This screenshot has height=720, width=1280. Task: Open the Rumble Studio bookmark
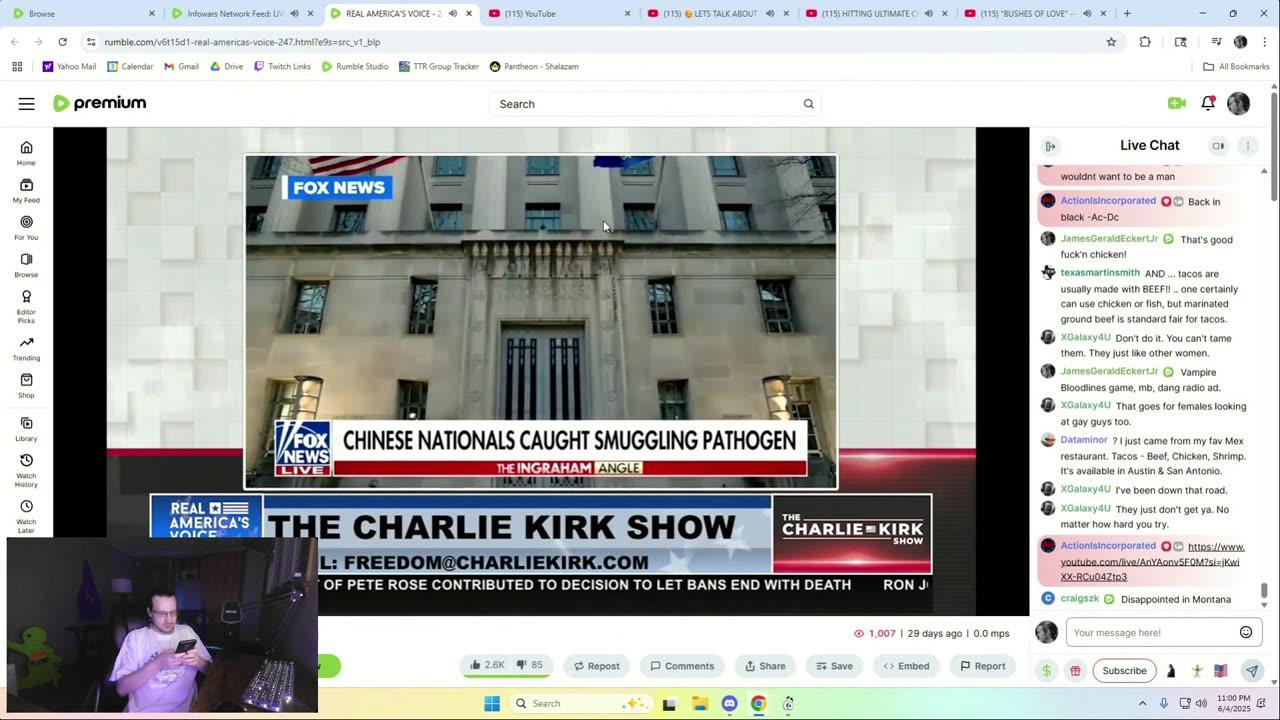[355, 66]
